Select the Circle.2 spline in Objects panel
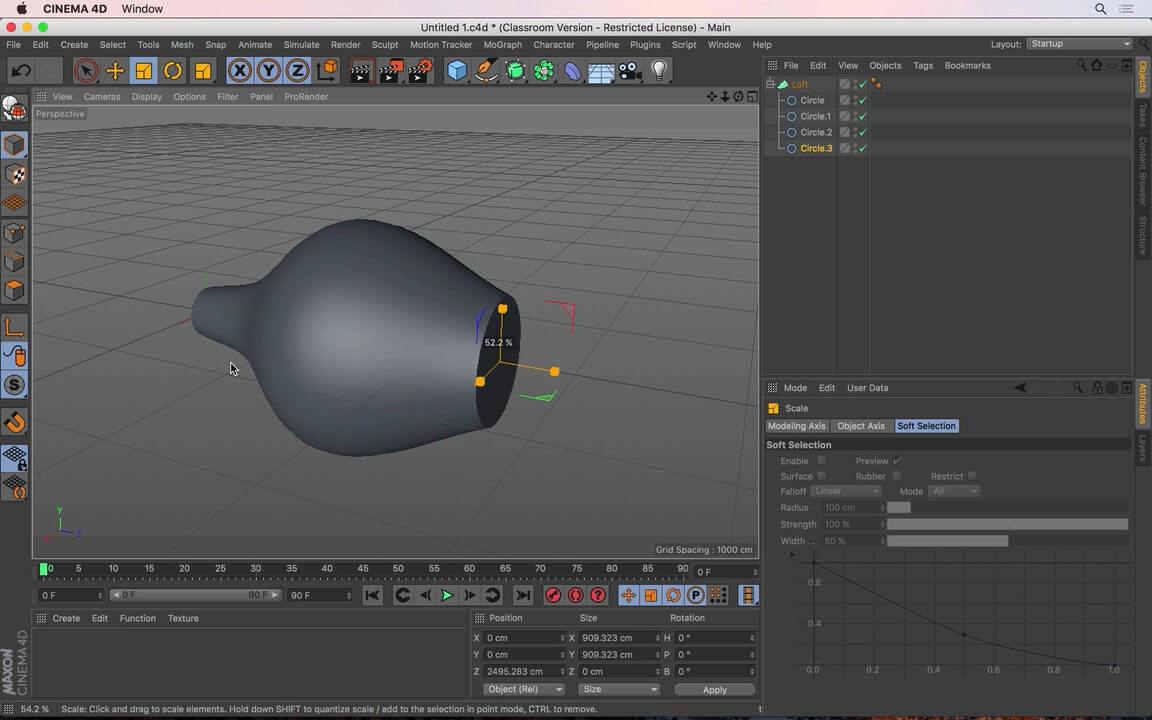This screenshot has width=1152, height=720. click(816, 132)
